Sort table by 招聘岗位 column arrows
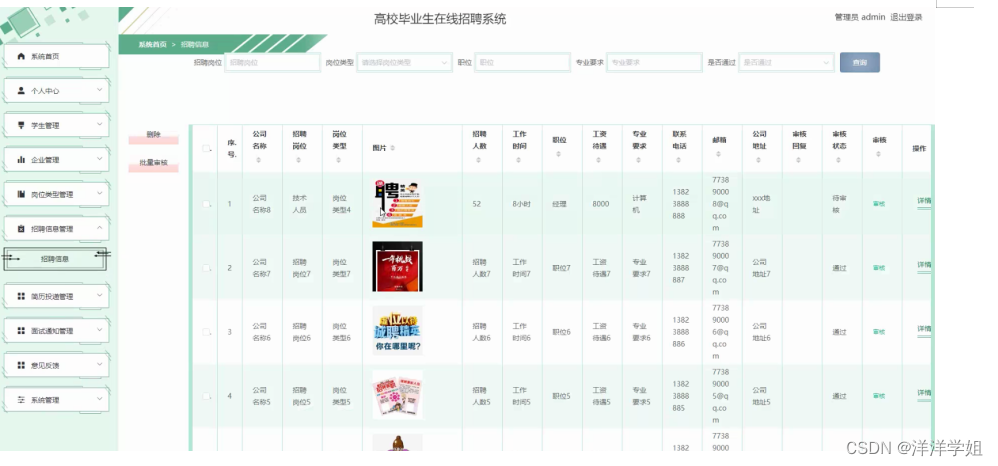 click(299, 160)
